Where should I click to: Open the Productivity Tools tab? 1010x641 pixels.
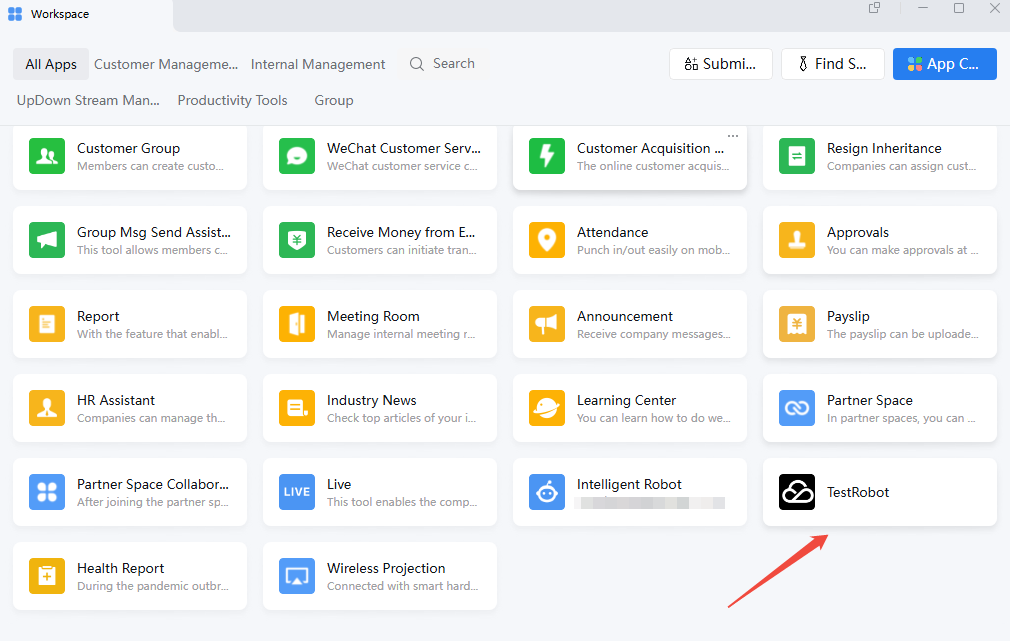pyautogui.click(x=232, y=100)
